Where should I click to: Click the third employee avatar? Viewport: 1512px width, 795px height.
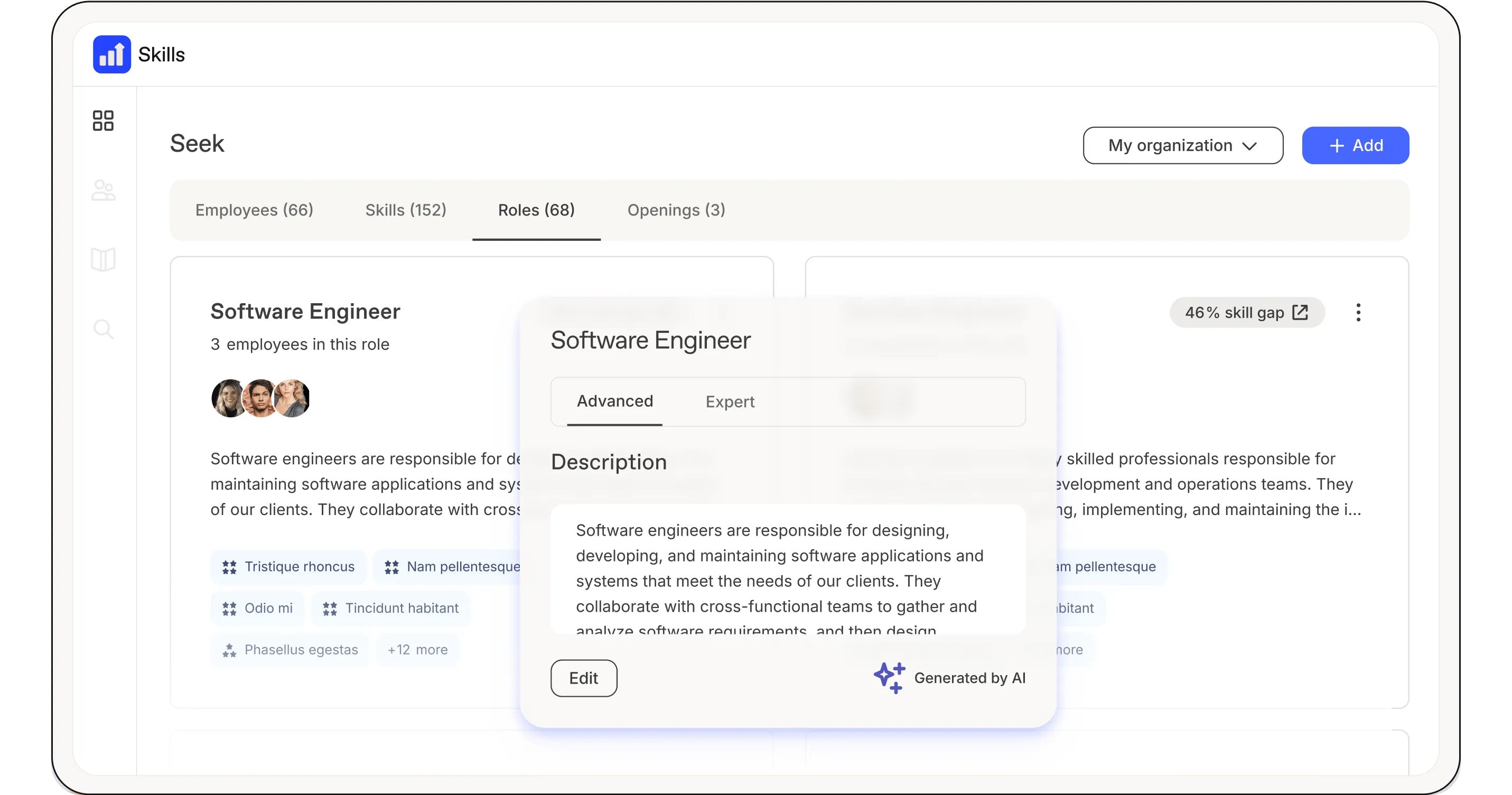(x=292, y=398)
